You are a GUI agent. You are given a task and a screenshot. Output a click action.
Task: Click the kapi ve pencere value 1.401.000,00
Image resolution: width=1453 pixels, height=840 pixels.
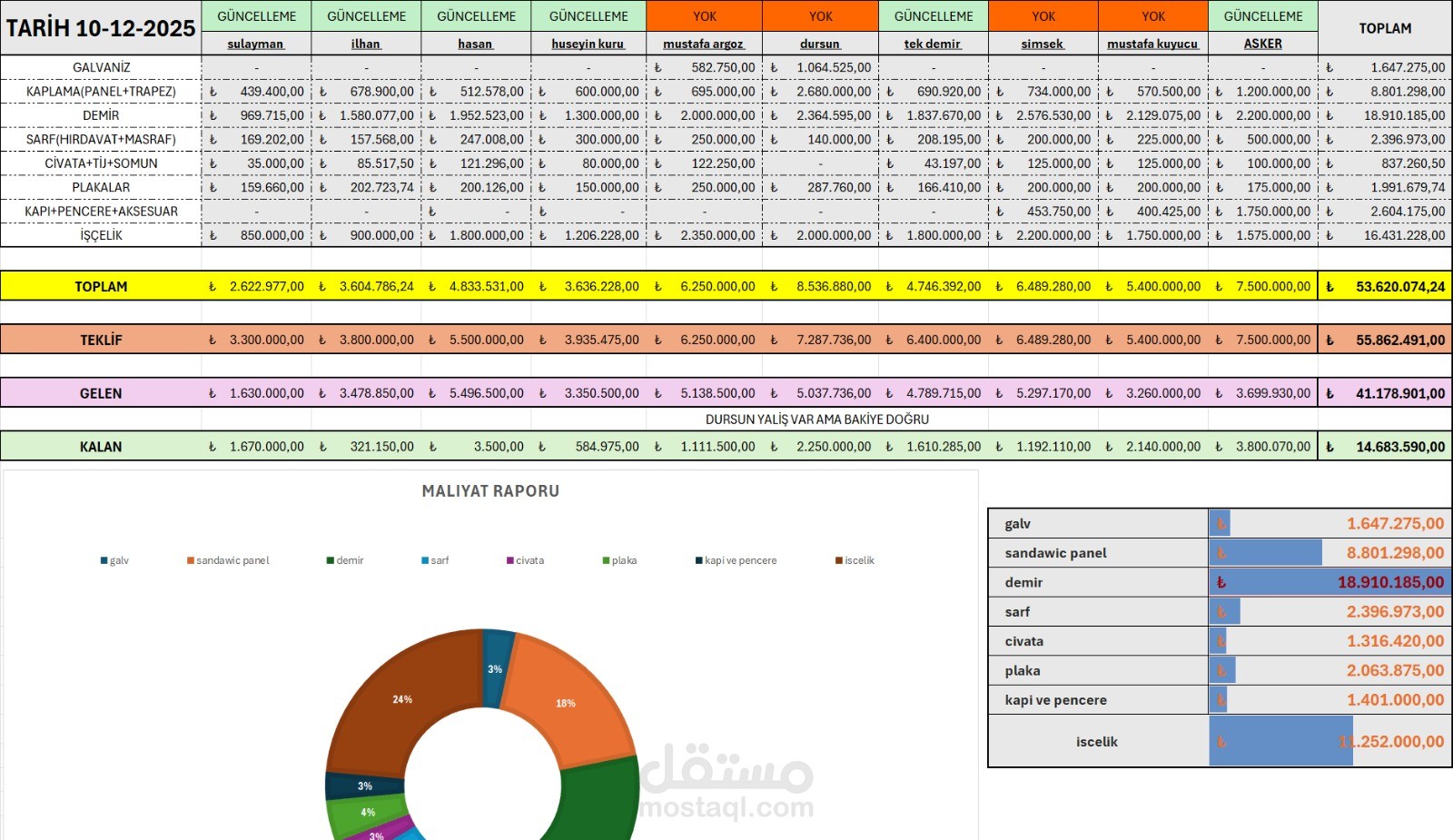pyautogui.click(x=1395, y=700)
